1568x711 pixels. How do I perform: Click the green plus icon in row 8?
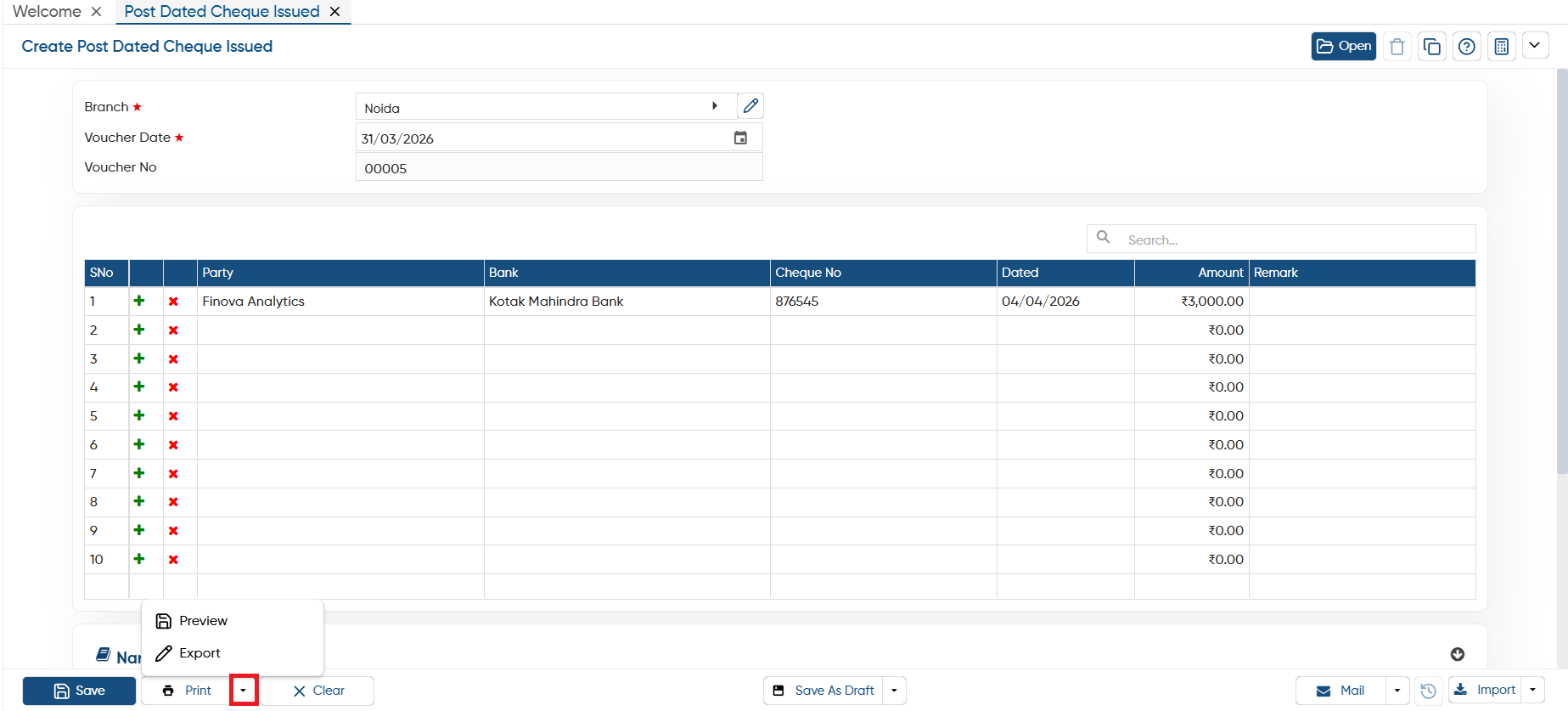139,501
